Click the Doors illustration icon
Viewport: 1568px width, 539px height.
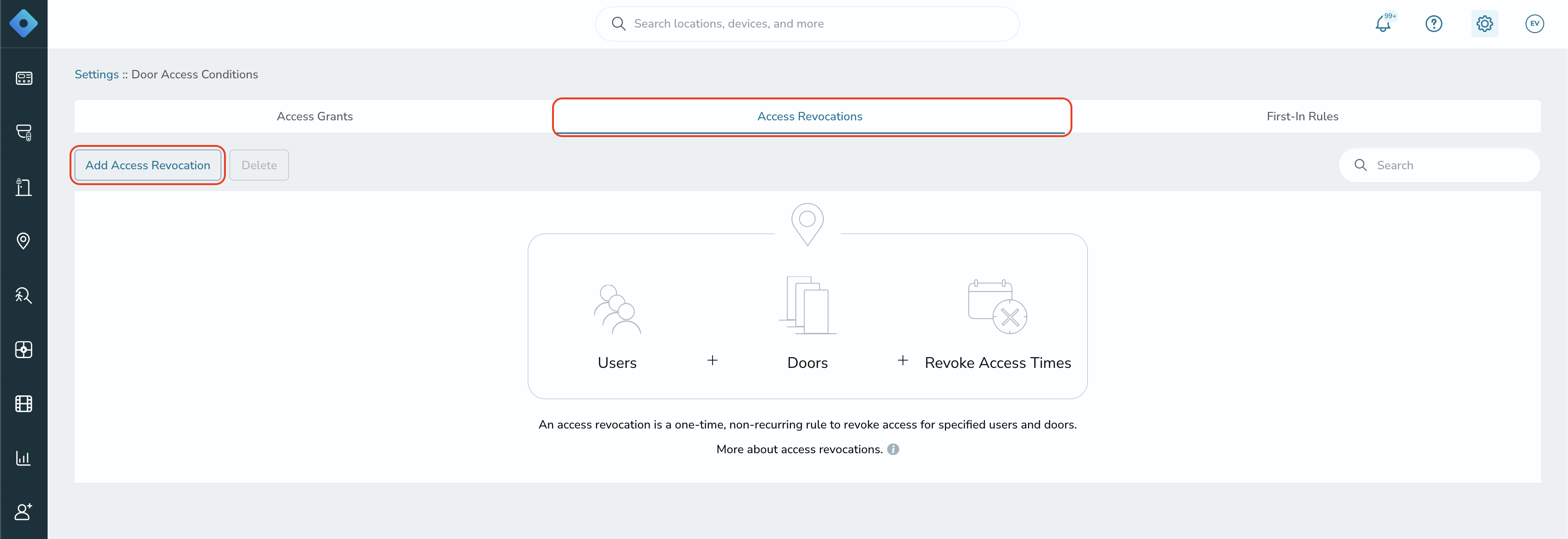coord(808,305)
